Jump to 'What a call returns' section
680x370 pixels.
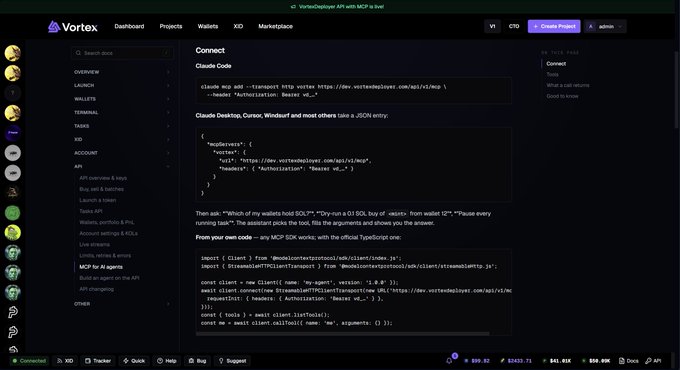click(568, 85)
